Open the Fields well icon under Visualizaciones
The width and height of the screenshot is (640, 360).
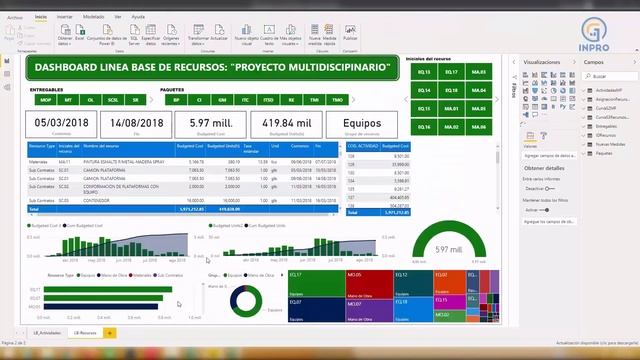(x=530, y=136)
